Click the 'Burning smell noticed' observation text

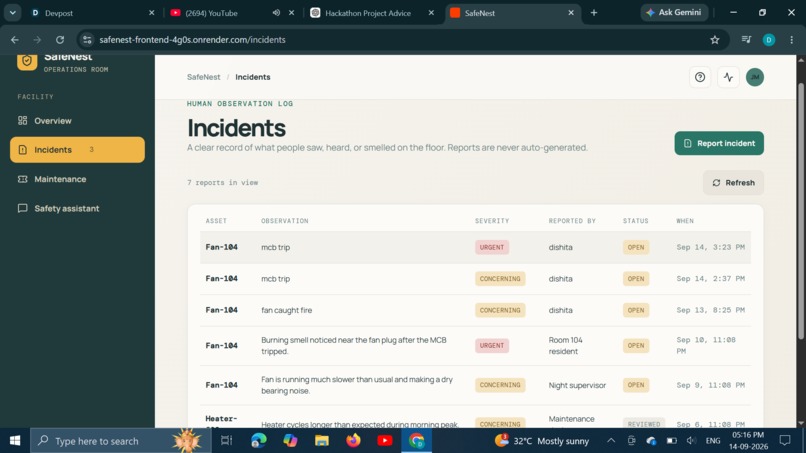coord(354,346)
